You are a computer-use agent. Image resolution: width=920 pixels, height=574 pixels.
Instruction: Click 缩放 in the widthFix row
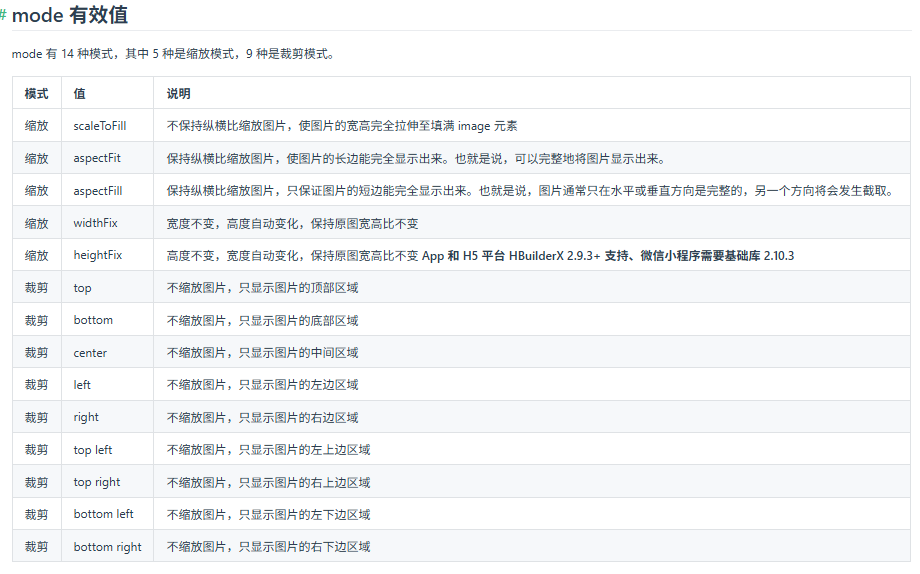click(36, 224)
